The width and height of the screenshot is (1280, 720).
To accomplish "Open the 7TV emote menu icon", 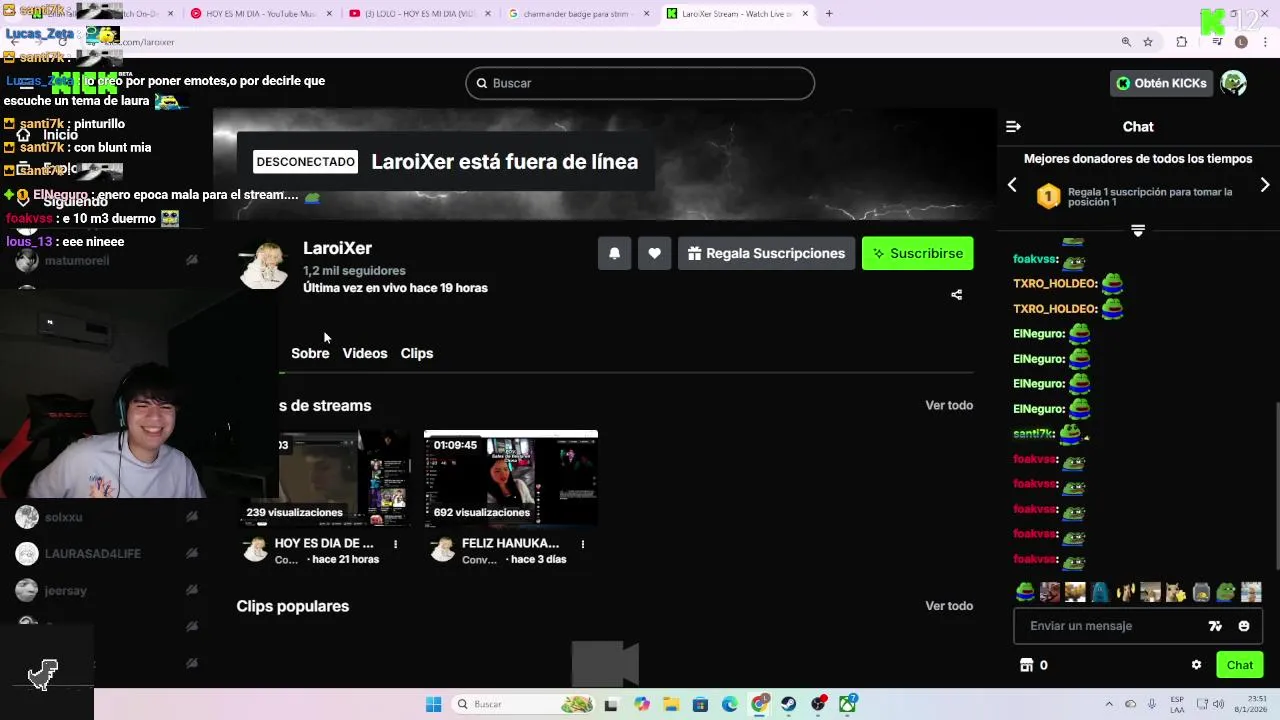I will [x=1215, y=626].
